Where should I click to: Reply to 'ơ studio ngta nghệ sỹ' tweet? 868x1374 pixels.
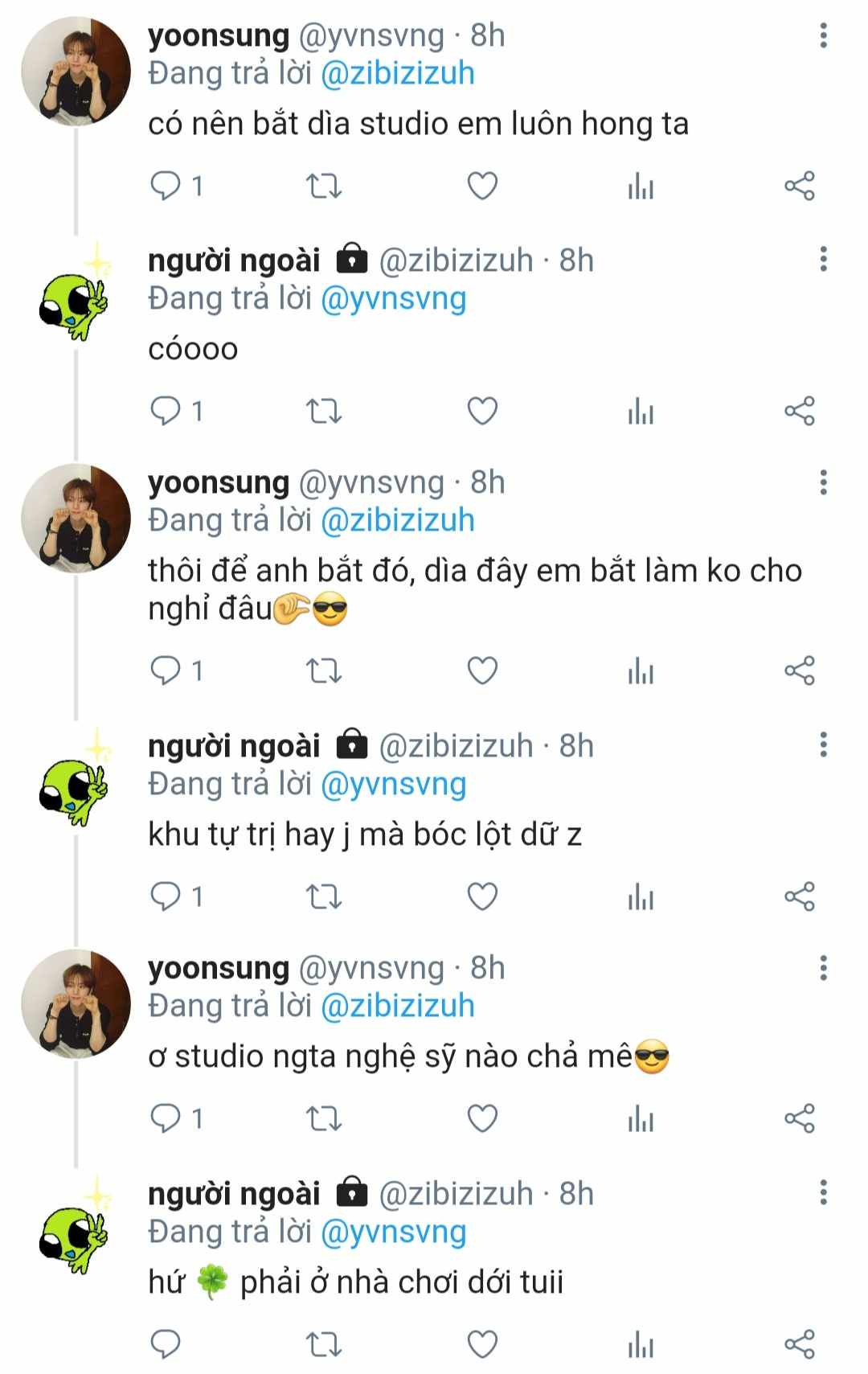166,1118
